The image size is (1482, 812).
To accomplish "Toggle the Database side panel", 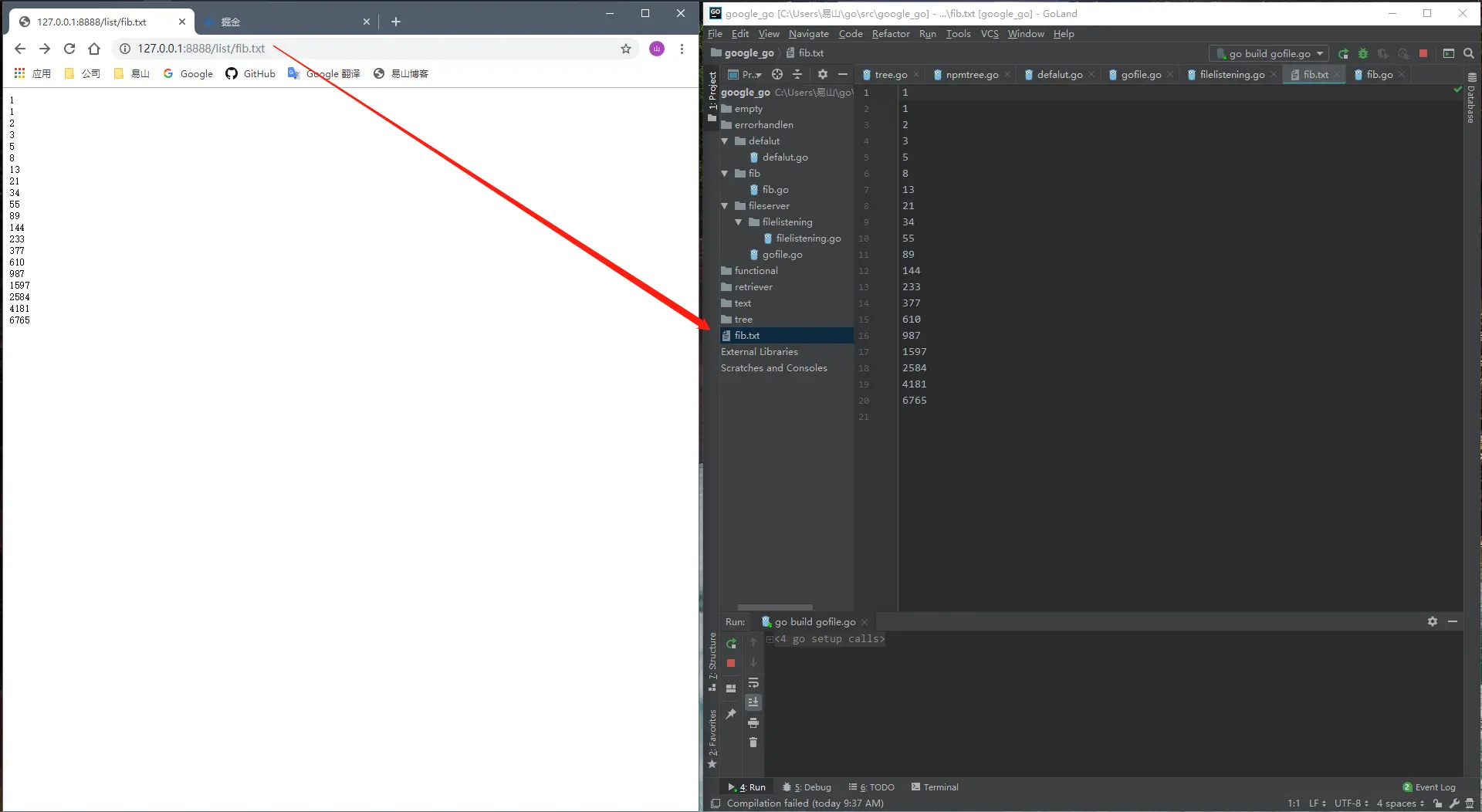I will [x=1472, y=98].
